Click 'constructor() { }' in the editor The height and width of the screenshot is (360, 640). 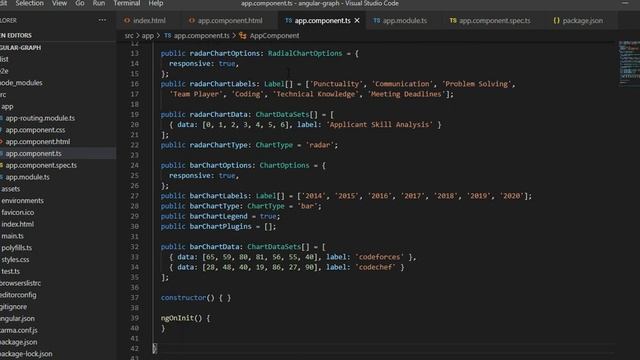196,298
